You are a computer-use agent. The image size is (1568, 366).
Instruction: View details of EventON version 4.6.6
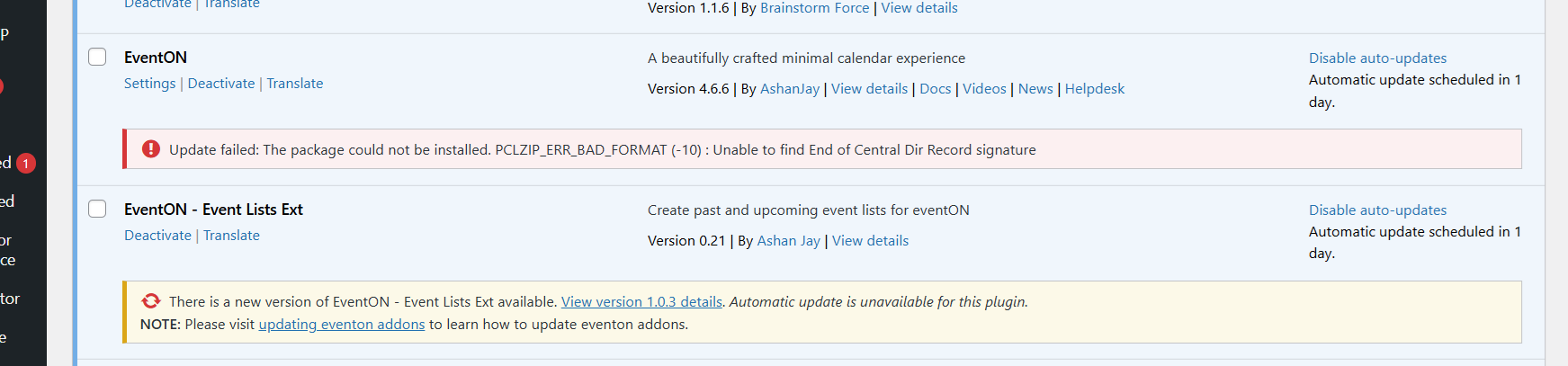[x=869, y=89]
